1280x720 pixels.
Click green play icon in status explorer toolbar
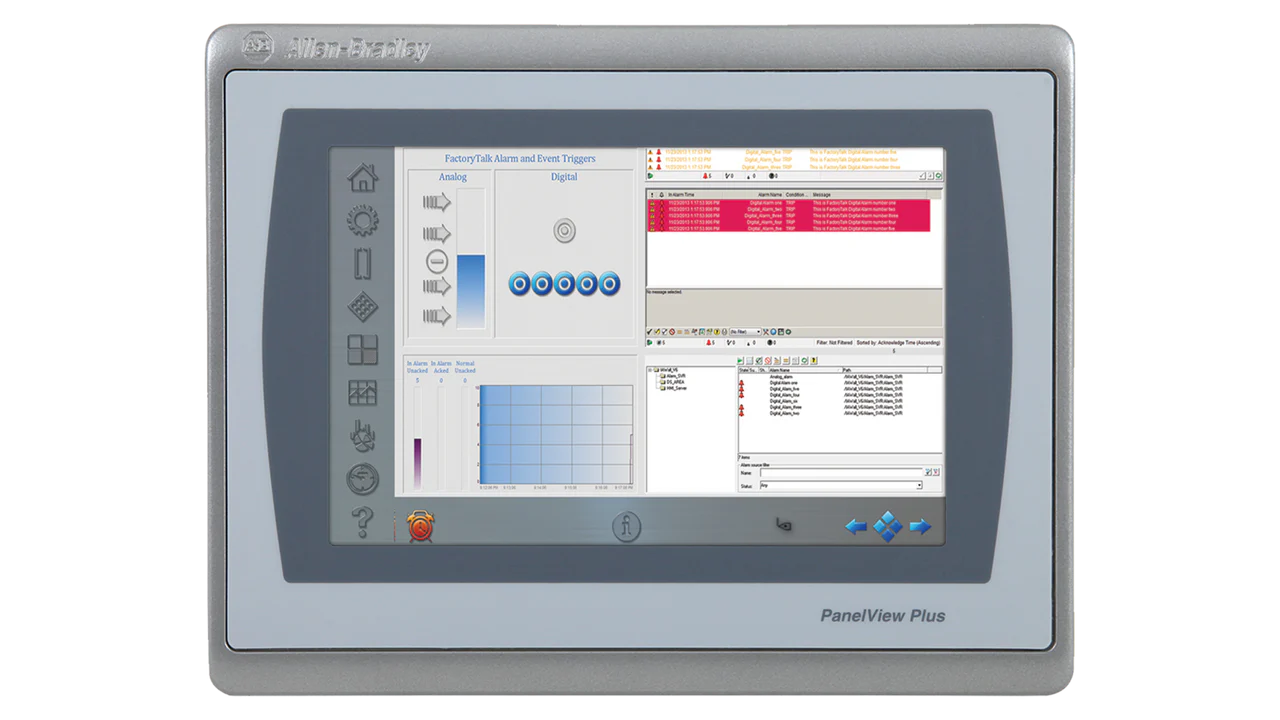pyautogui.click(x=740, y=360)
